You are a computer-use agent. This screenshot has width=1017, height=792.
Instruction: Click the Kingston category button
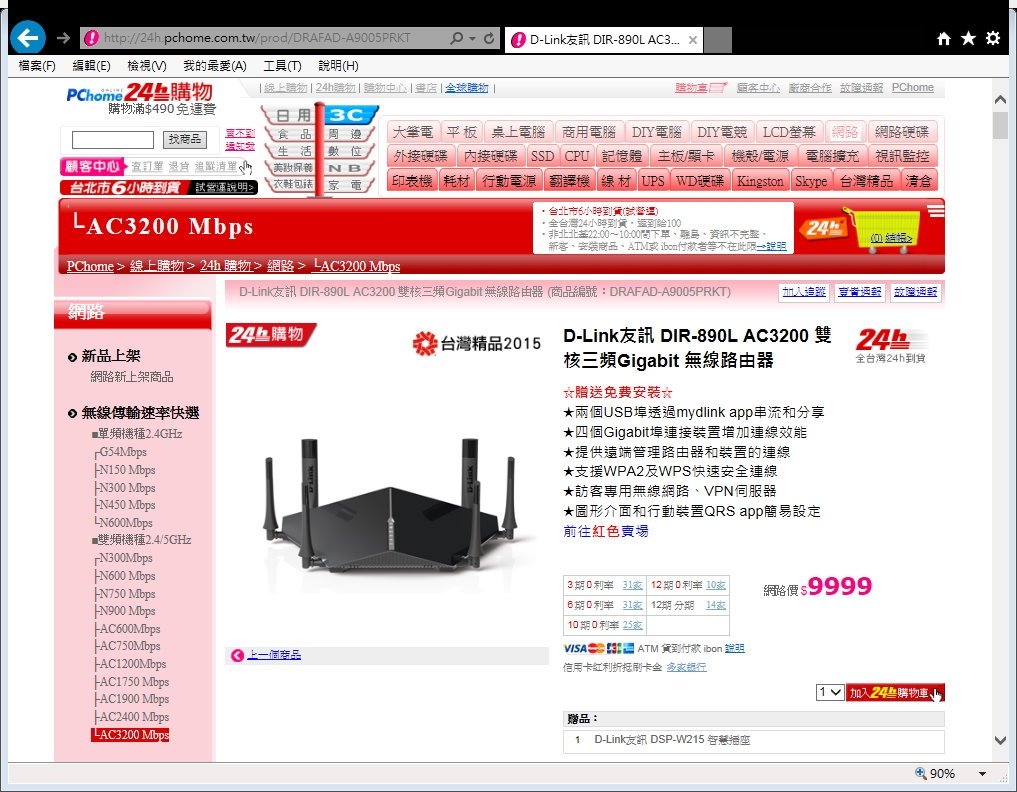[760, 181]
